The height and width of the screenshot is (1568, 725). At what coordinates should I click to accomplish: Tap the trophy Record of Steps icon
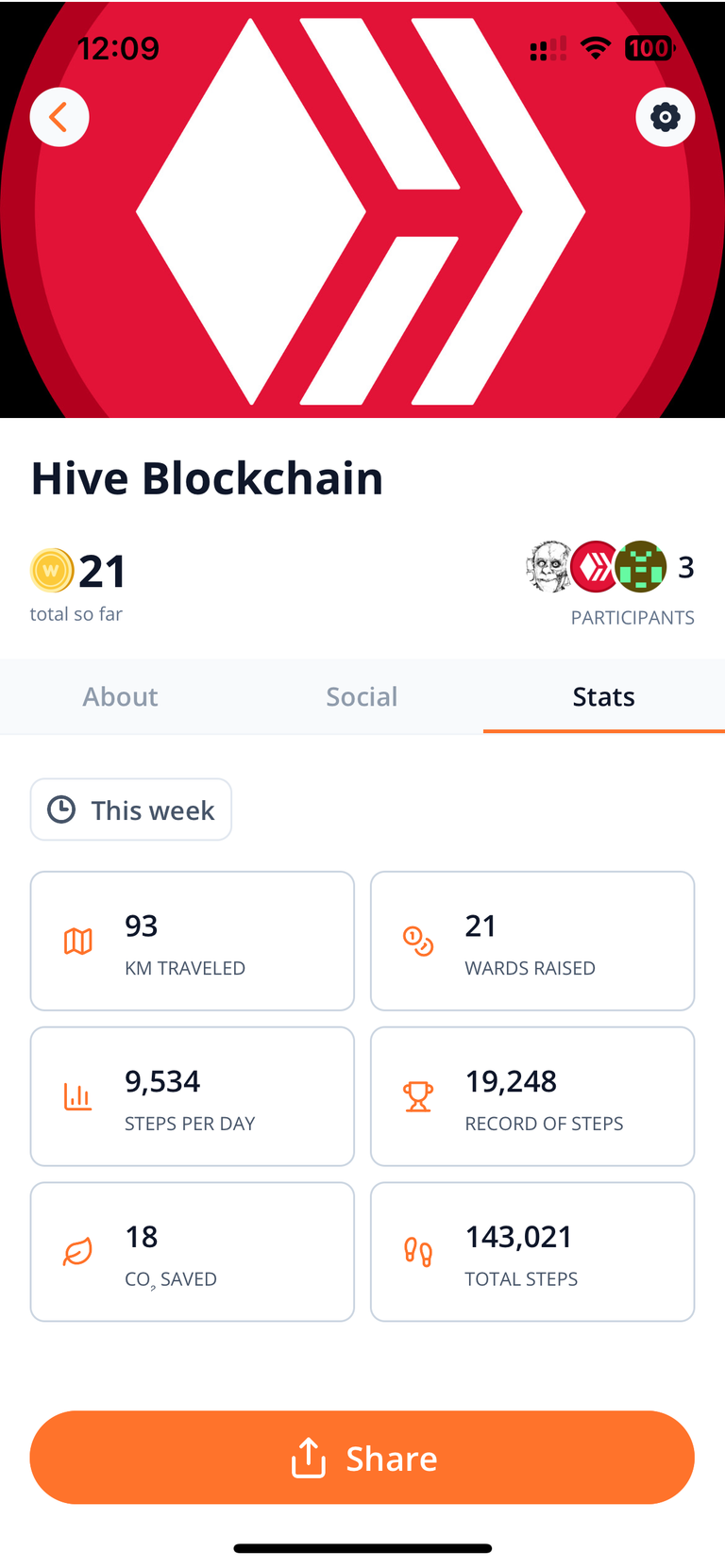click(x=418, y=1096)
